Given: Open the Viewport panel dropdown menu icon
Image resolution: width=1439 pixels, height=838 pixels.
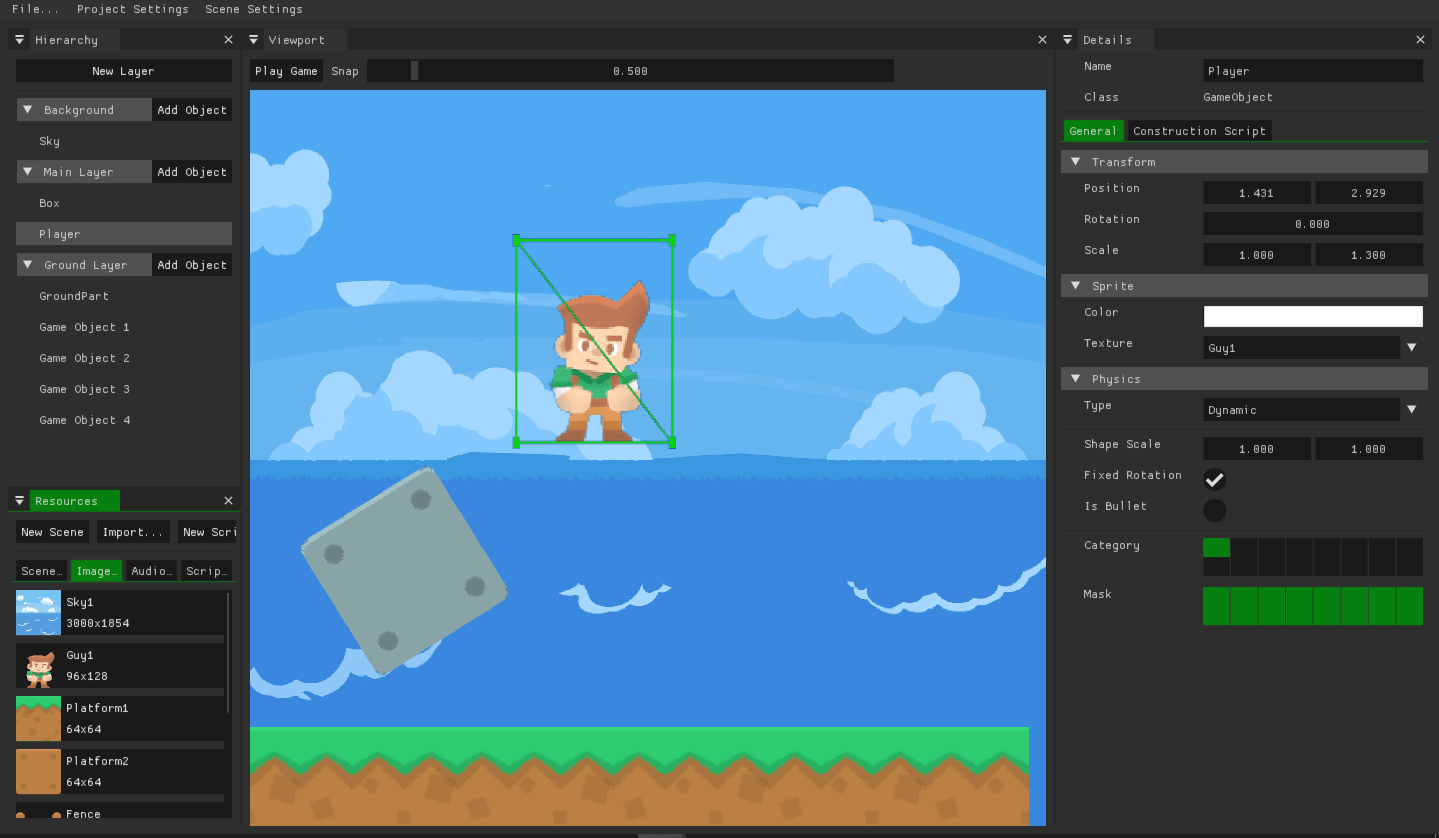Looking at the screenshot, I should tap(254, 40).
